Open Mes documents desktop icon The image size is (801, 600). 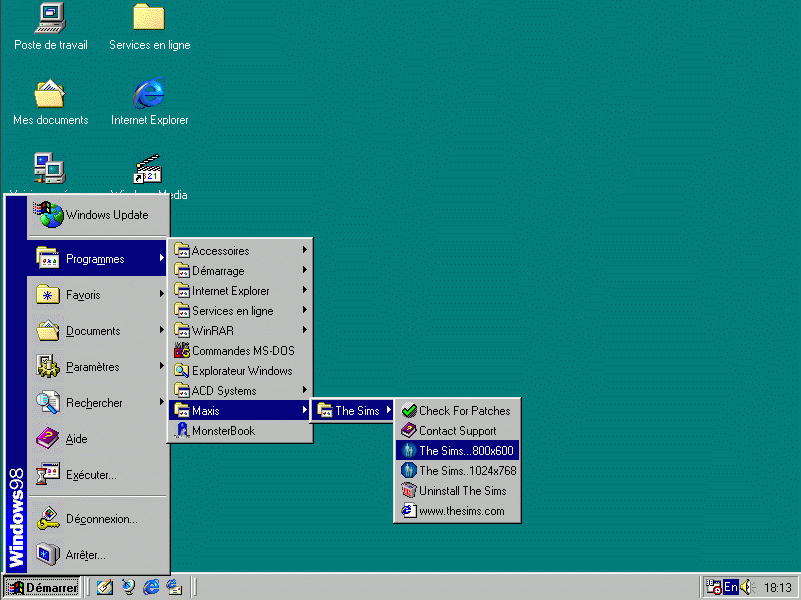click(x=50, y=95)
